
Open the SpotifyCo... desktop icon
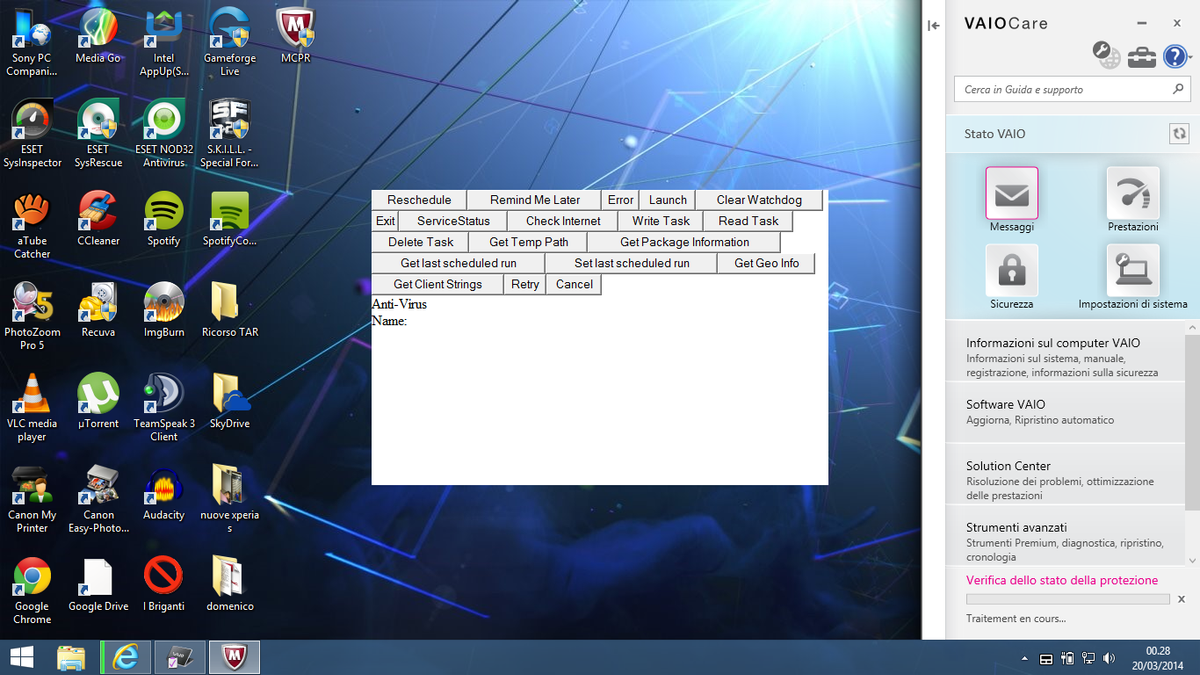pyautogui.click(x=230, y=219)
